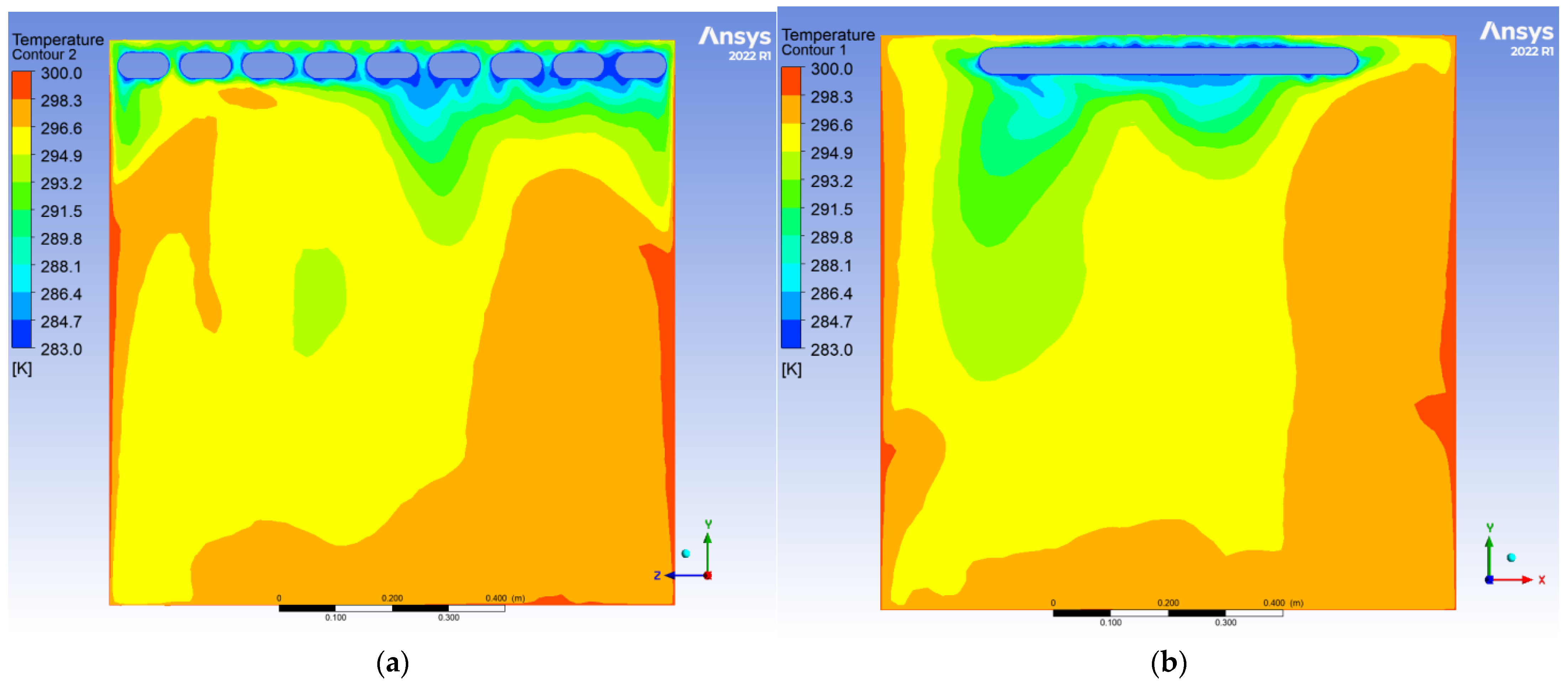Click the first oval tube in left contour
This screenshot has height=687, width=1568.
click(x=143, y=66)
